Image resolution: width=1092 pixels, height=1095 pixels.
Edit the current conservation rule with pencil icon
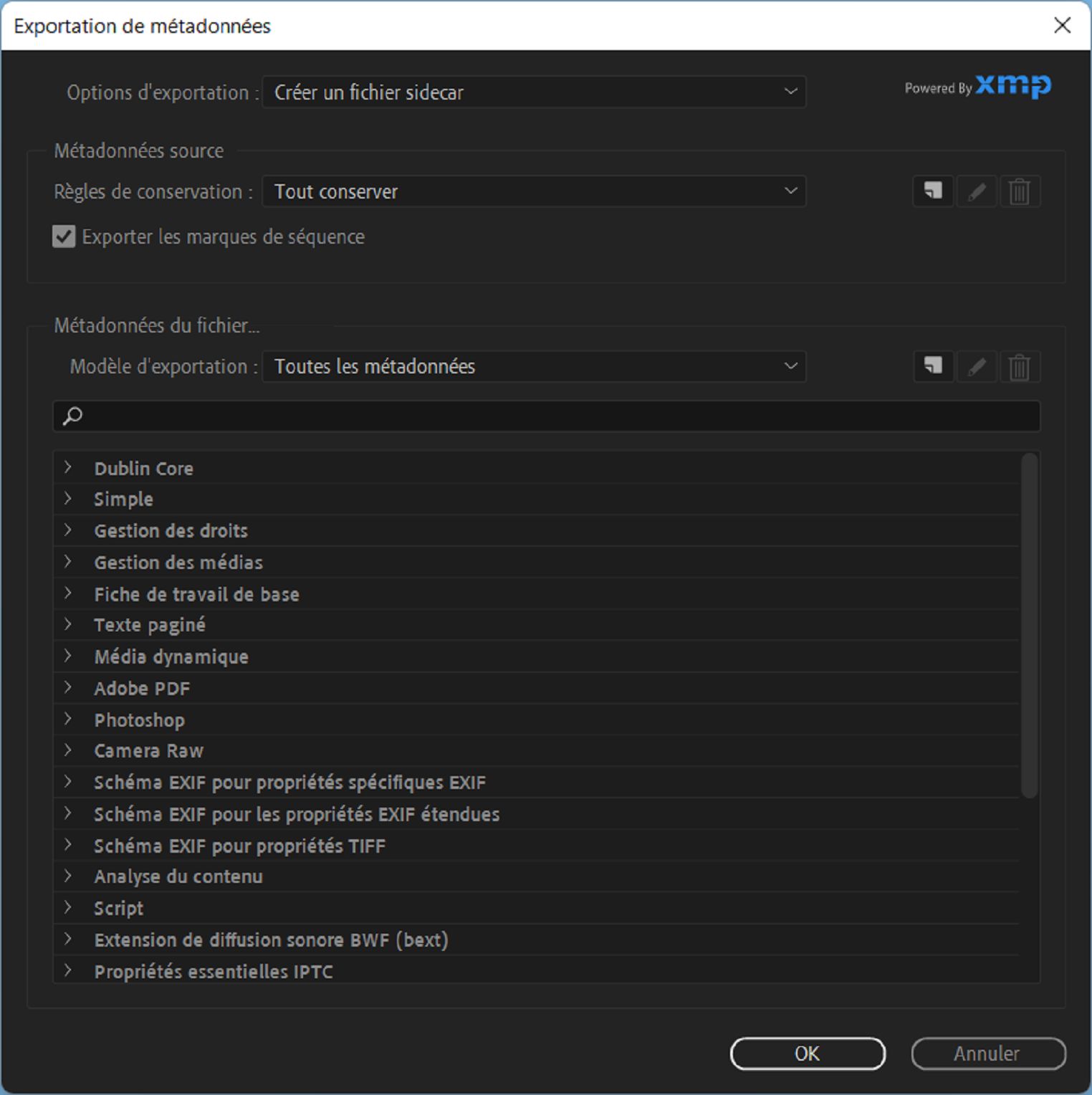pos(977,191)
